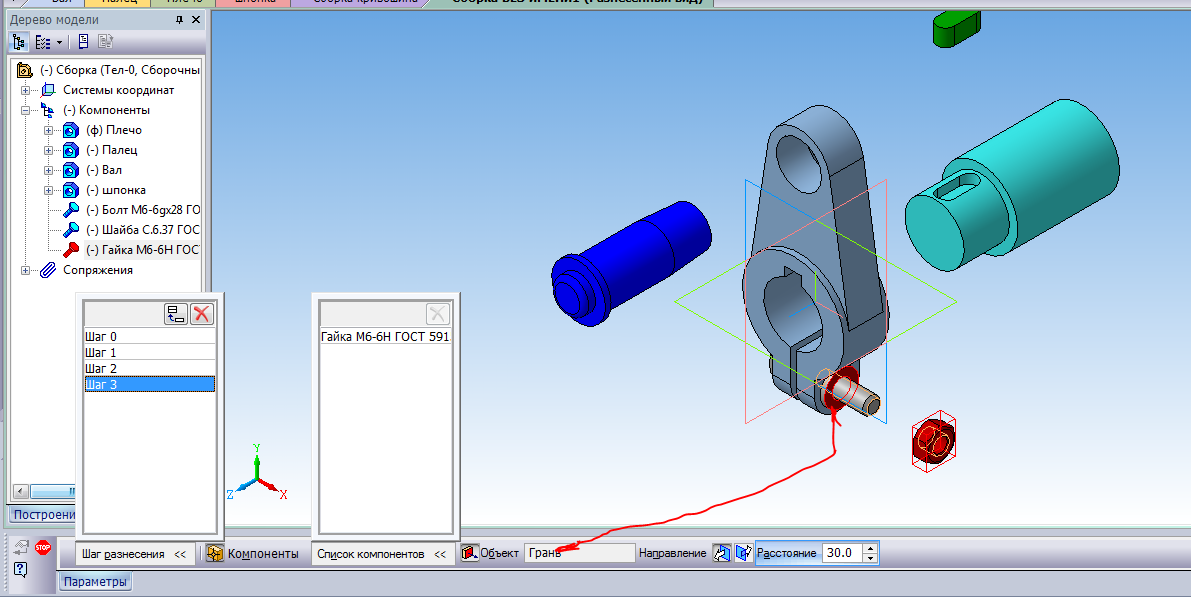Screen dimensions: 1191x597
Task: Collapse the Компоненты tree node
Action: [26, 110]
